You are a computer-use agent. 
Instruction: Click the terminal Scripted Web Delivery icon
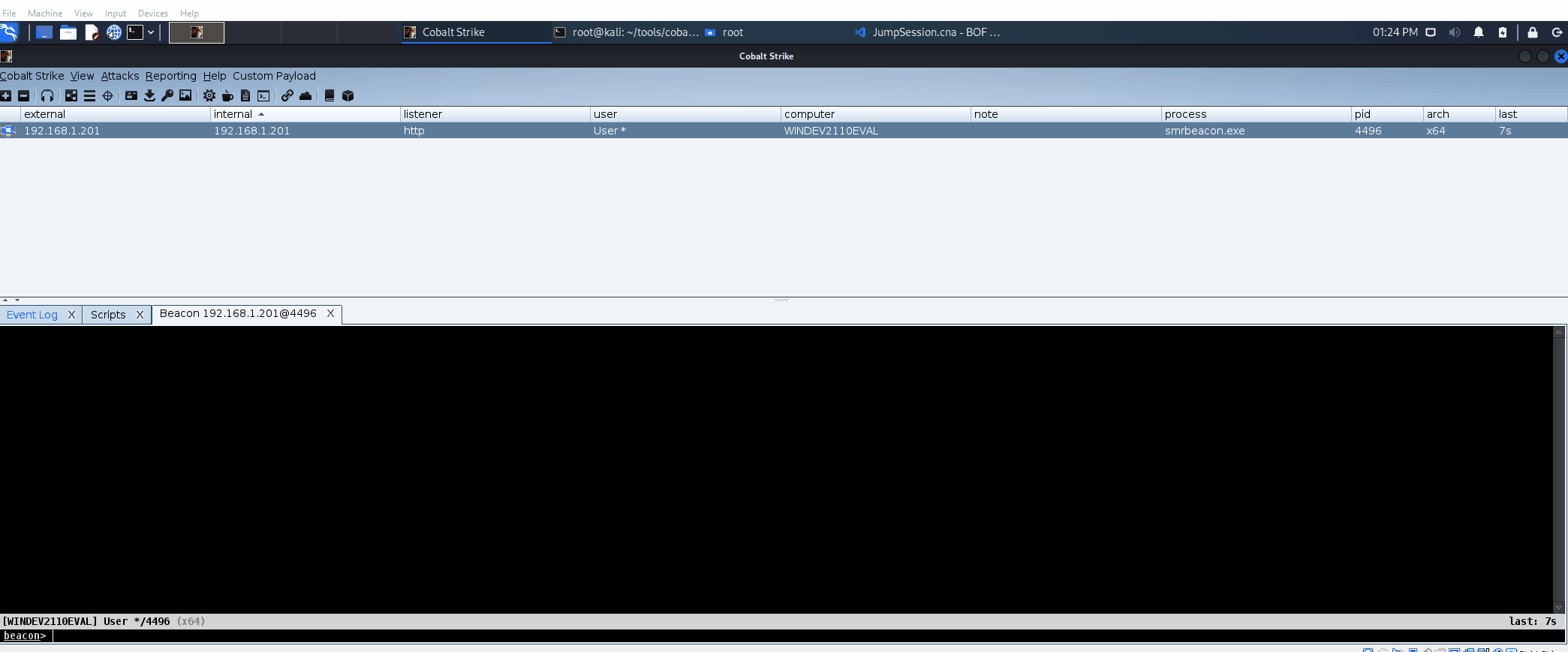[x=263, y=95]
